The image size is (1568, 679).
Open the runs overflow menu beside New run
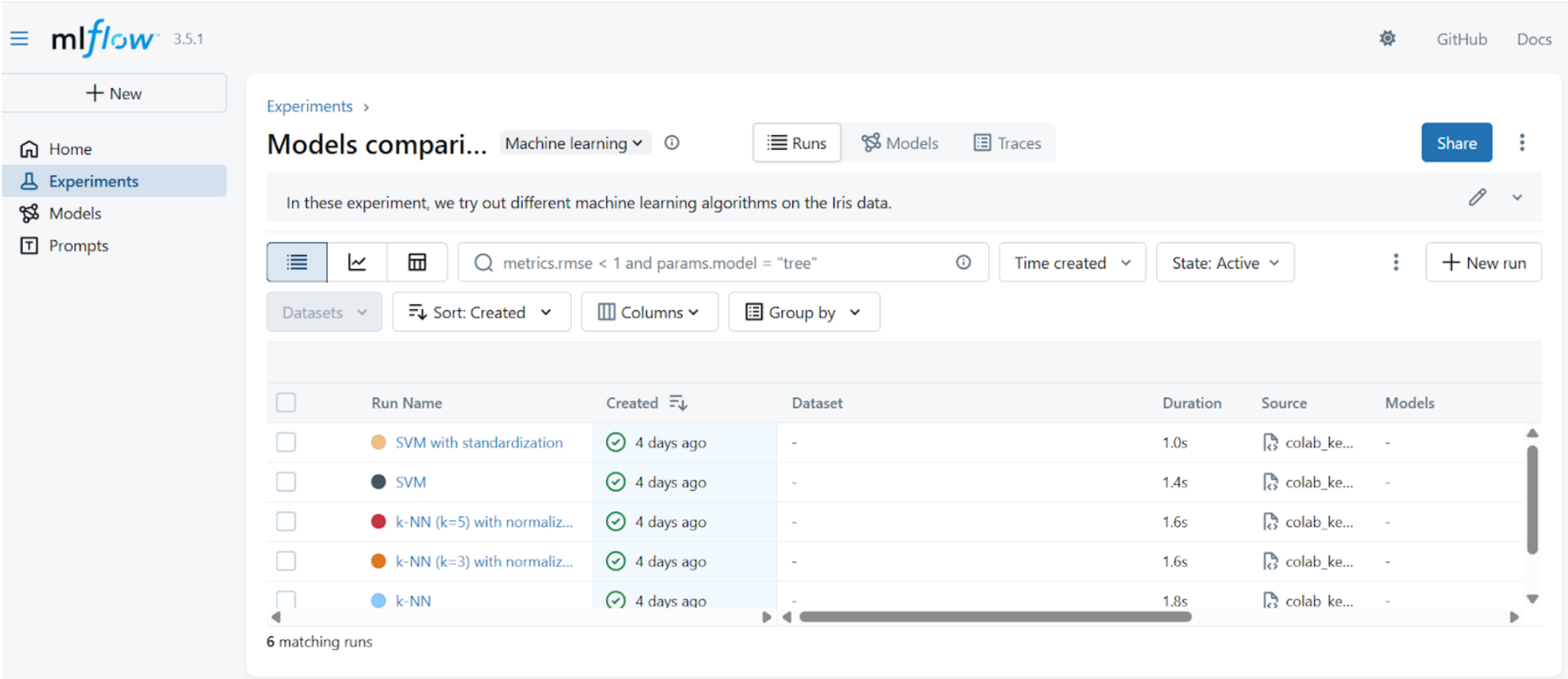1396,262
